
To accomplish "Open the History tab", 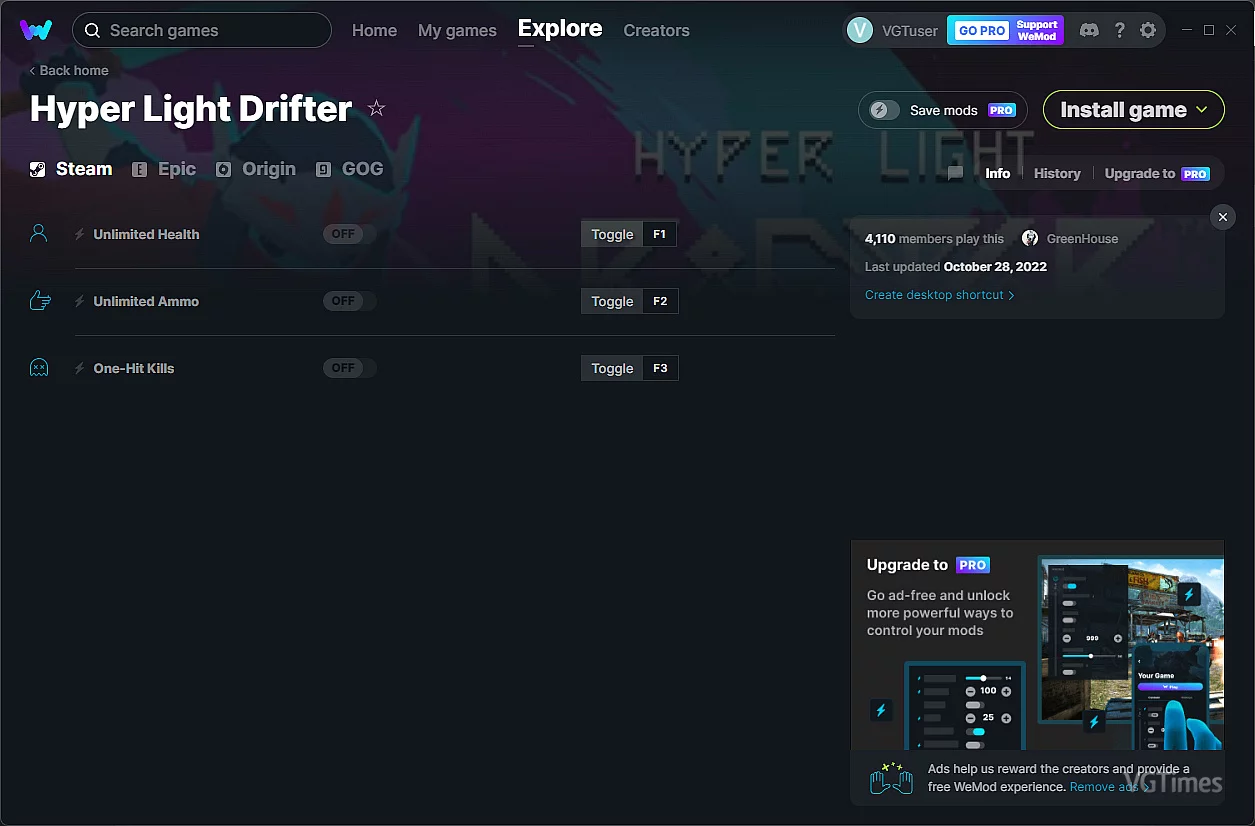I will 1057,173.
